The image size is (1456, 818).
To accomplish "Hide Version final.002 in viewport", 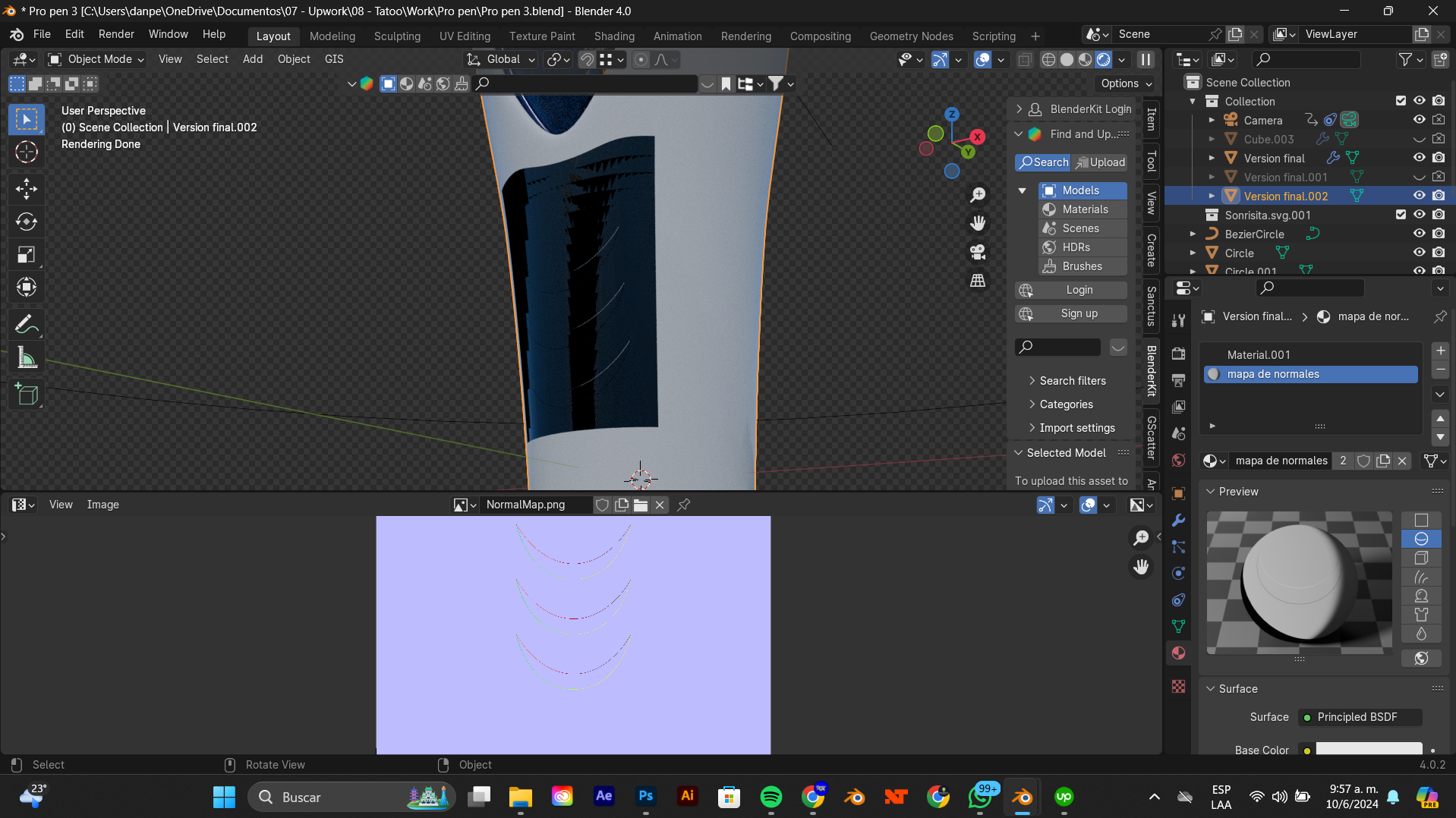I will click(x=1419, y=196).
